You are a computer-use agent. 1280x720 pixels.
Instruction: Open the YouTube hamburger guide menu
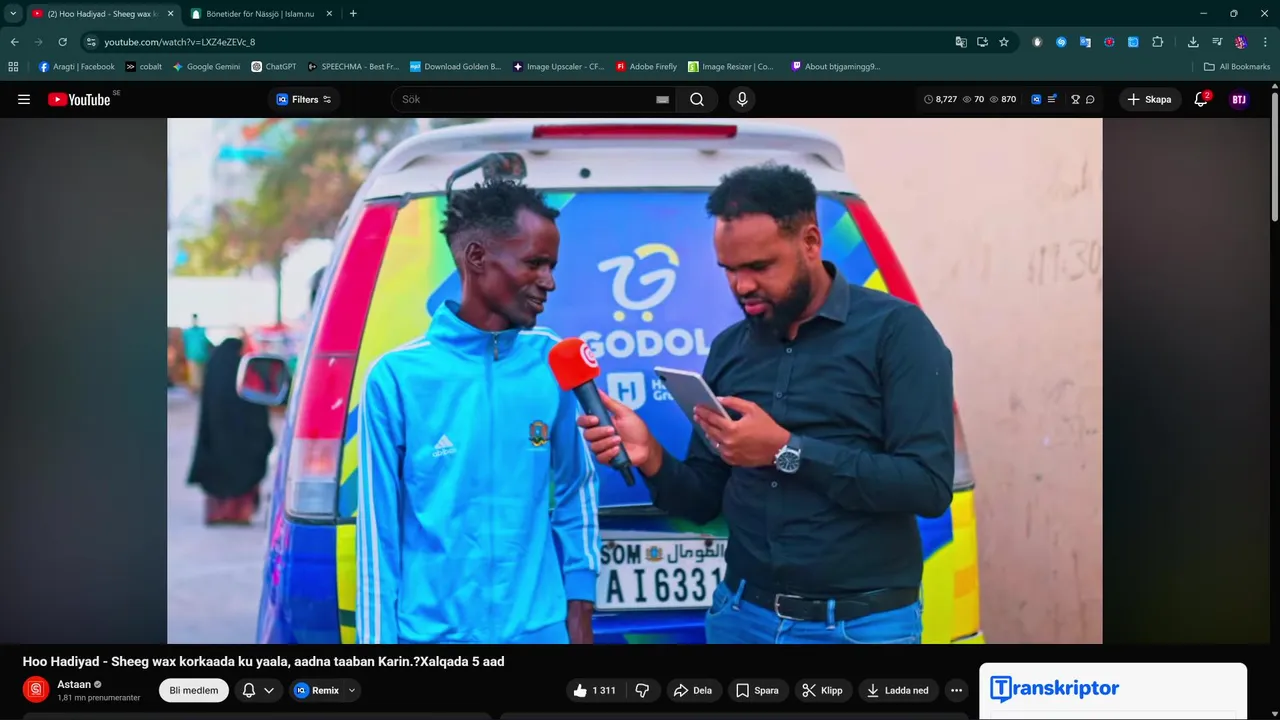click(x=24, y=99)
